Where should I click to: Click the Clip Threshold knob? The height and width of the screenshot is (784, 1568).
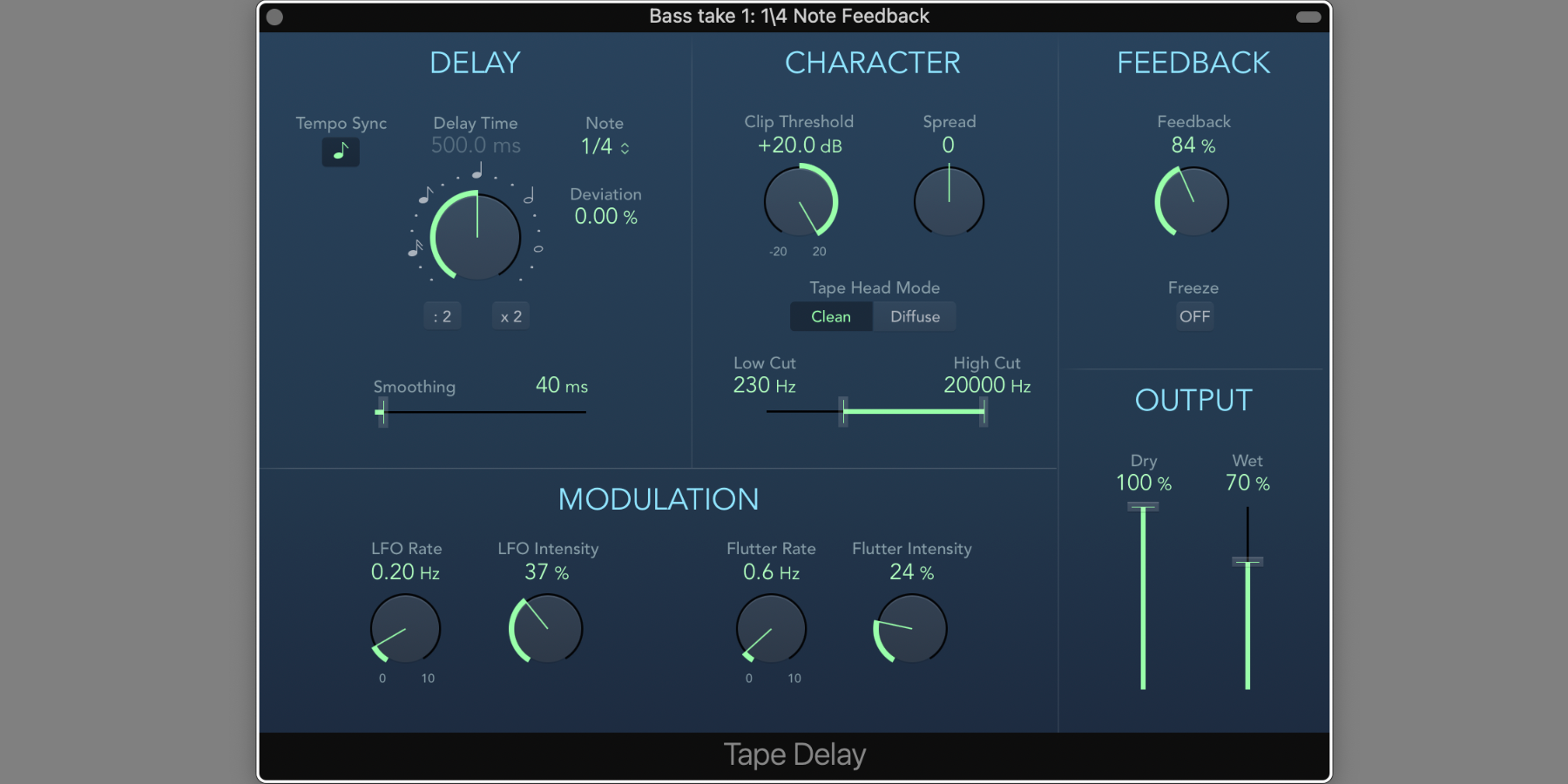800,202
